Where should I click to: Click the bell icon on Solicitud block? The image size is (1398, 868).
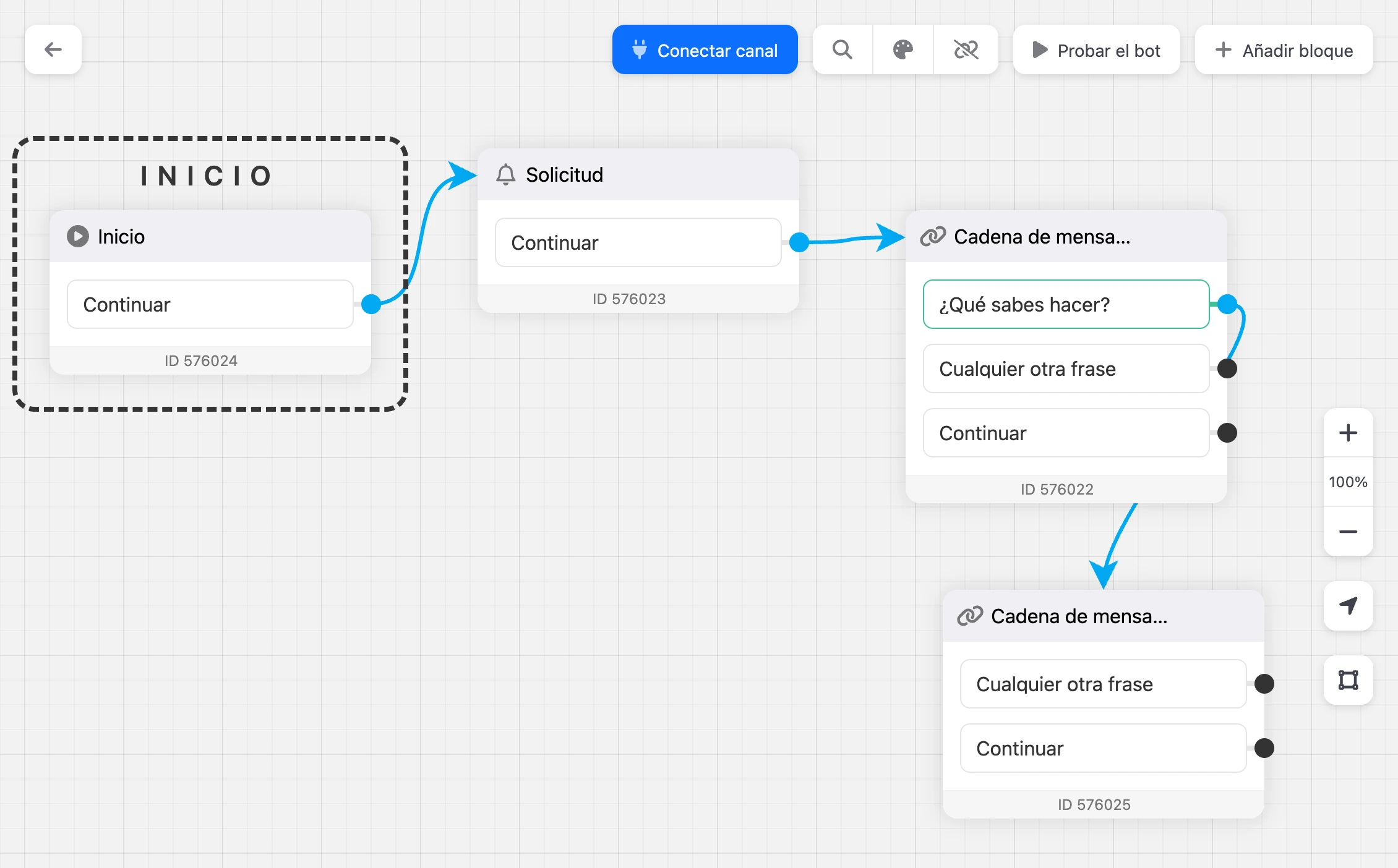pyautogui.click(x=505, y=174)
